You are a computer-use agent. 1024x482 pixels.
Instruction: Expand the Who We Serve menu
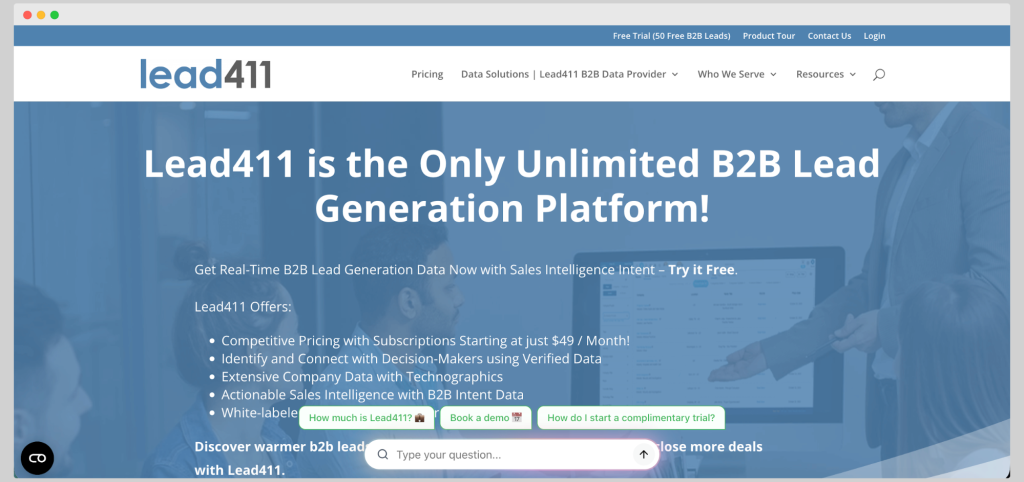pyautogui.click(x=737, y=74)
